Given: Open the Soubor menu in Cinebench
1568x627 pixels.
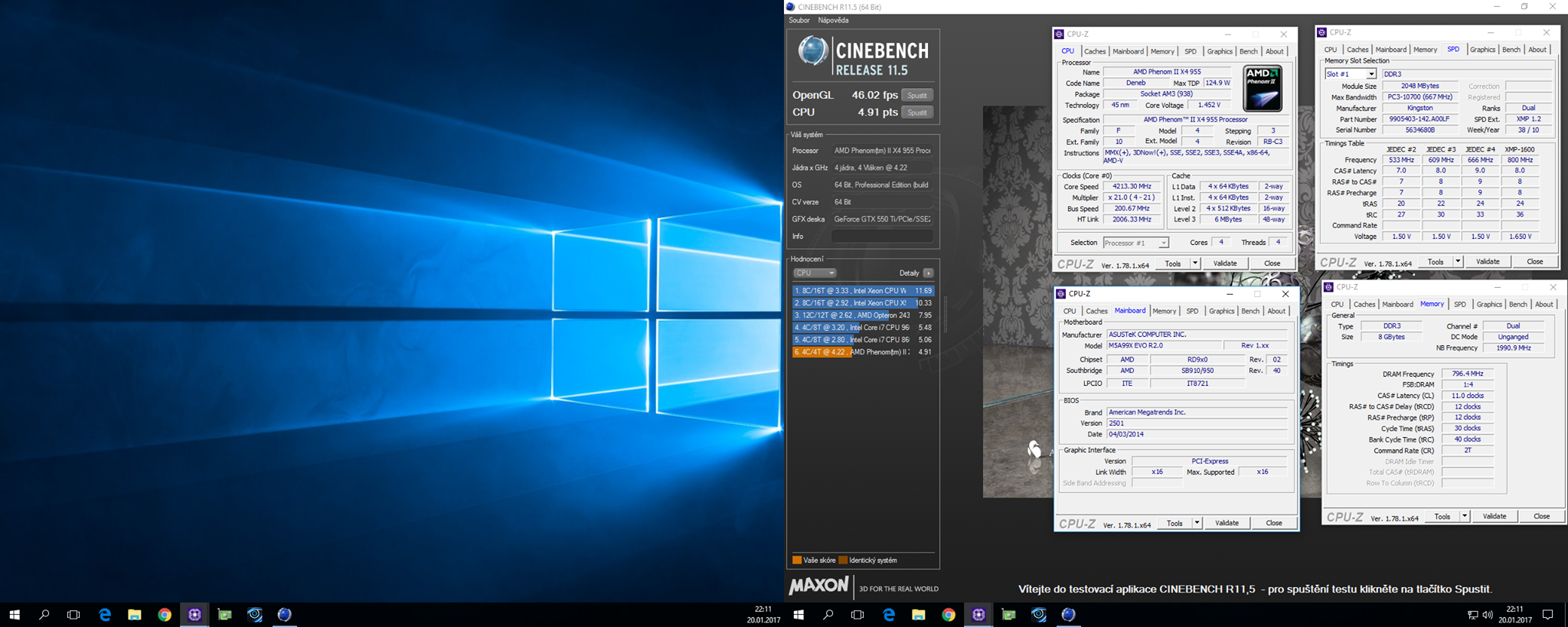Looking at the screenshot, I should point(799,21).
